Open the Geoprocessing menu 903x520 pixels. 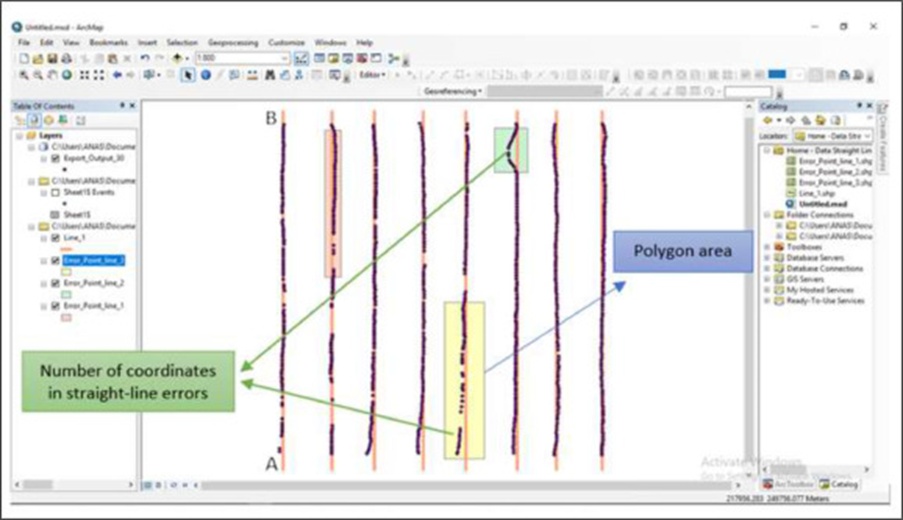coord(233,43)
